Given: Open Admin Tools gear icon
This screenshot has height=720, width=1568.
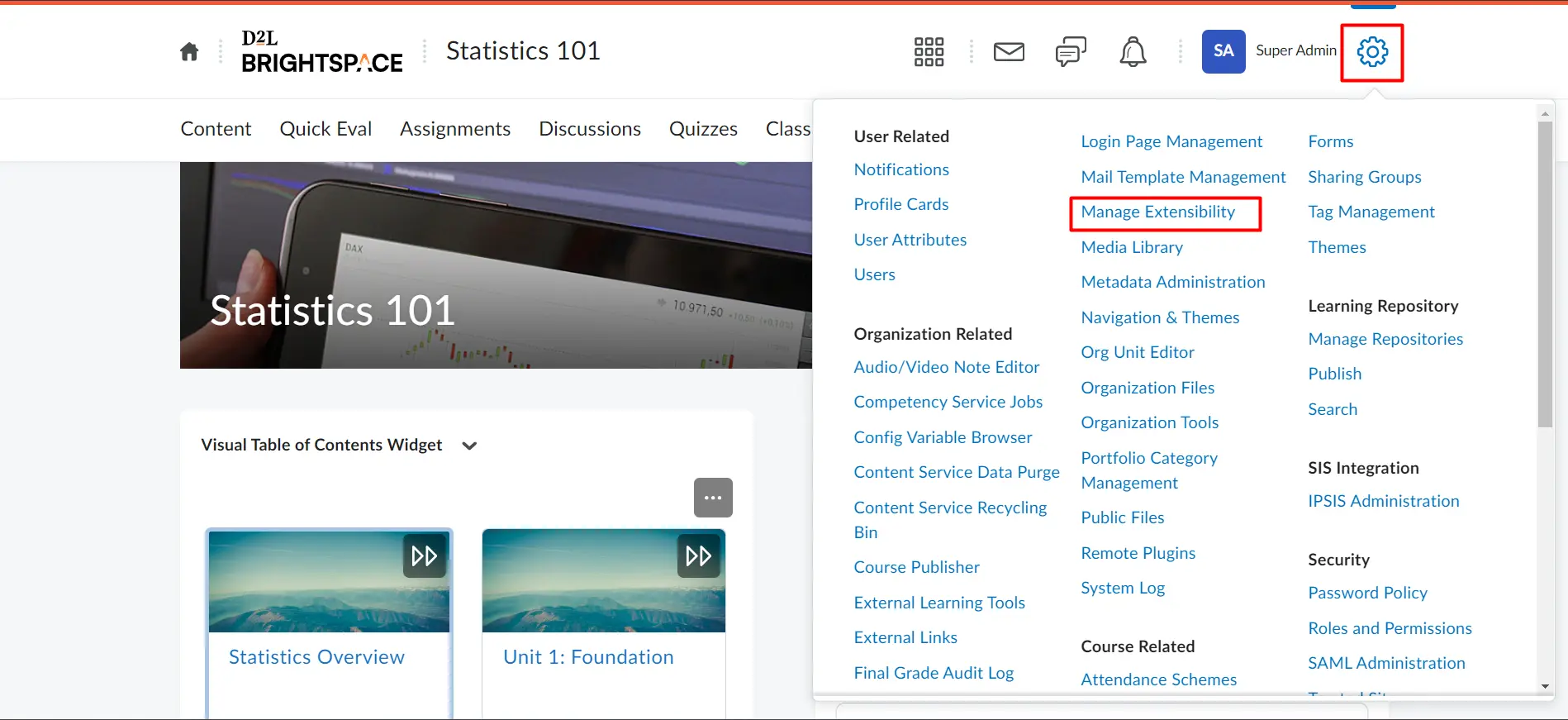Looking at the screenshot, I should (1372, 52).
